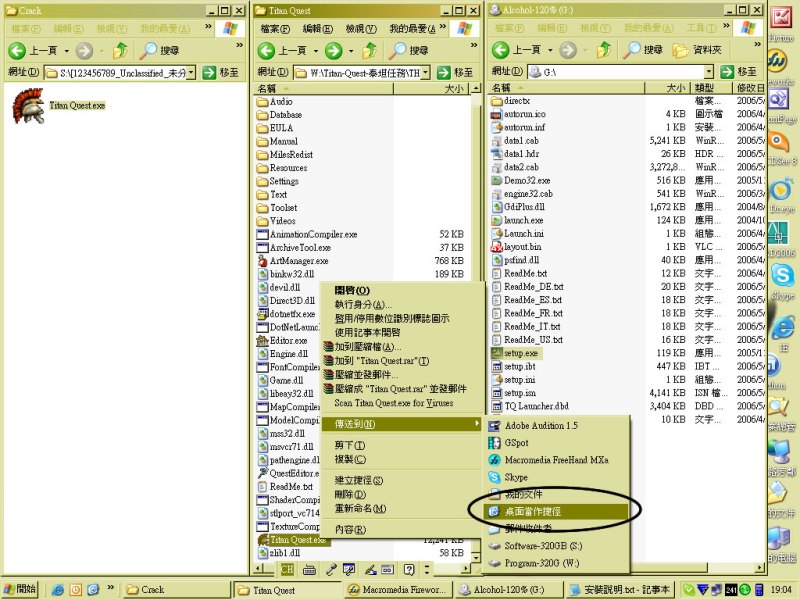800x600 pixels.
Task: Click Up folder icon in Crack window
Action: click(120, 50)
